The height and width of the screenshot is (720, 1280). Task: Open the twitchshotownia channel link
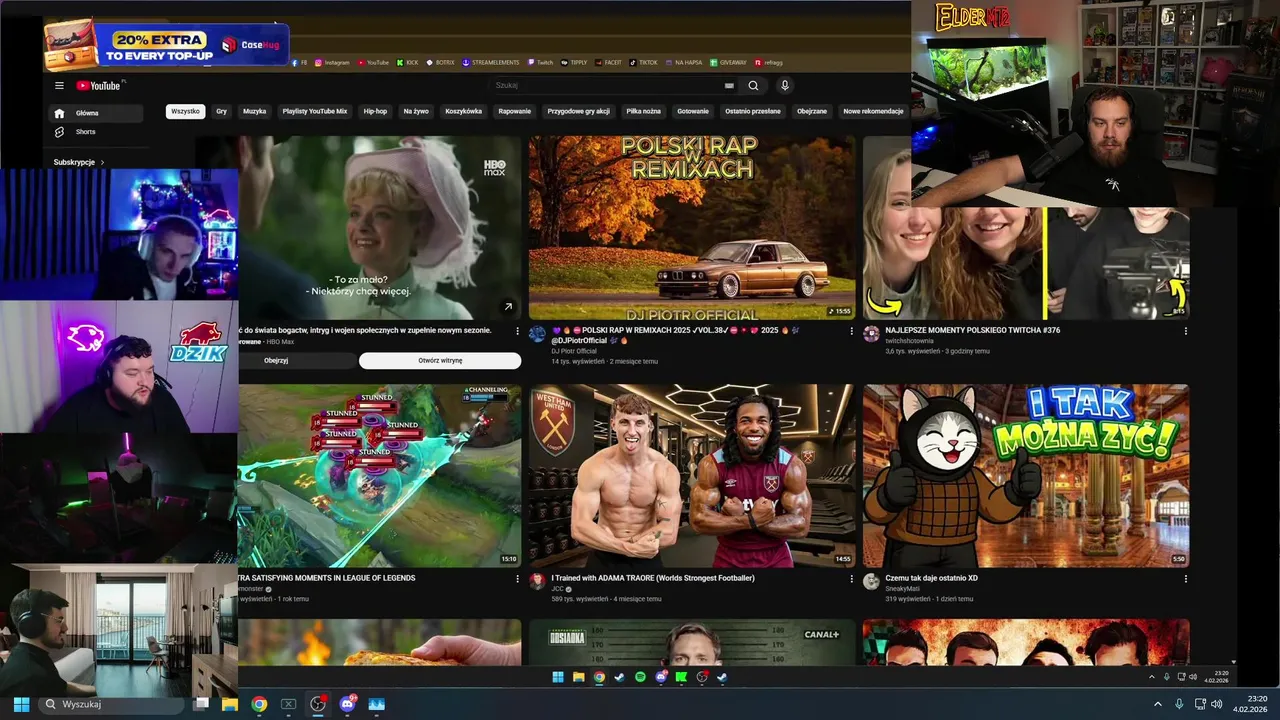[x=909, y=341]
